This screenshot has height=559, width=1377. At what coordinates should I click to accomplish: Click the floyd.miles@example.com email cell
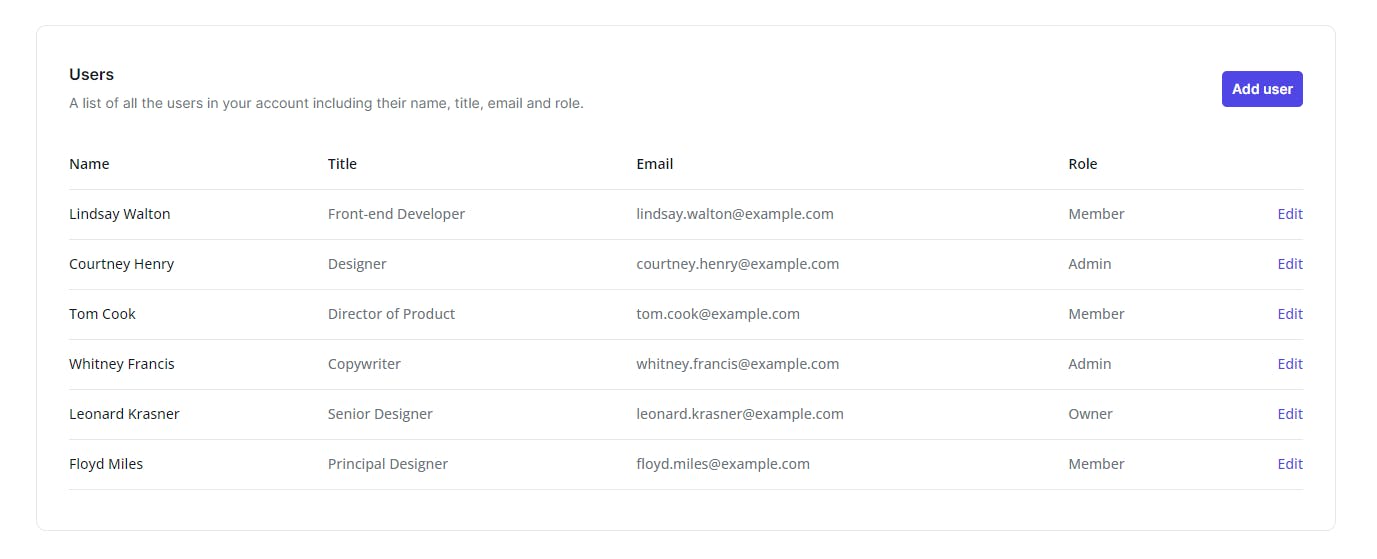[x=723, y=464]
